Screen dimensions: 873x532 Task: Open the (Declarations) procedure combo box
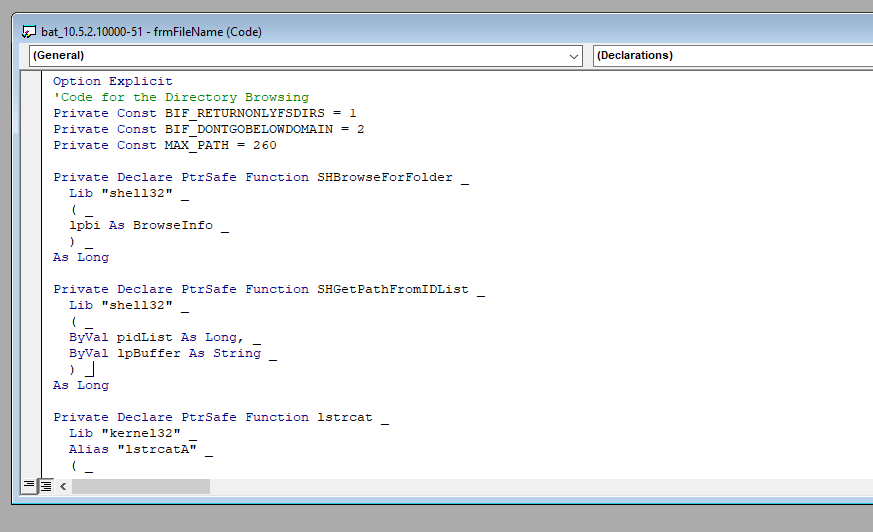tap(733, 56)
